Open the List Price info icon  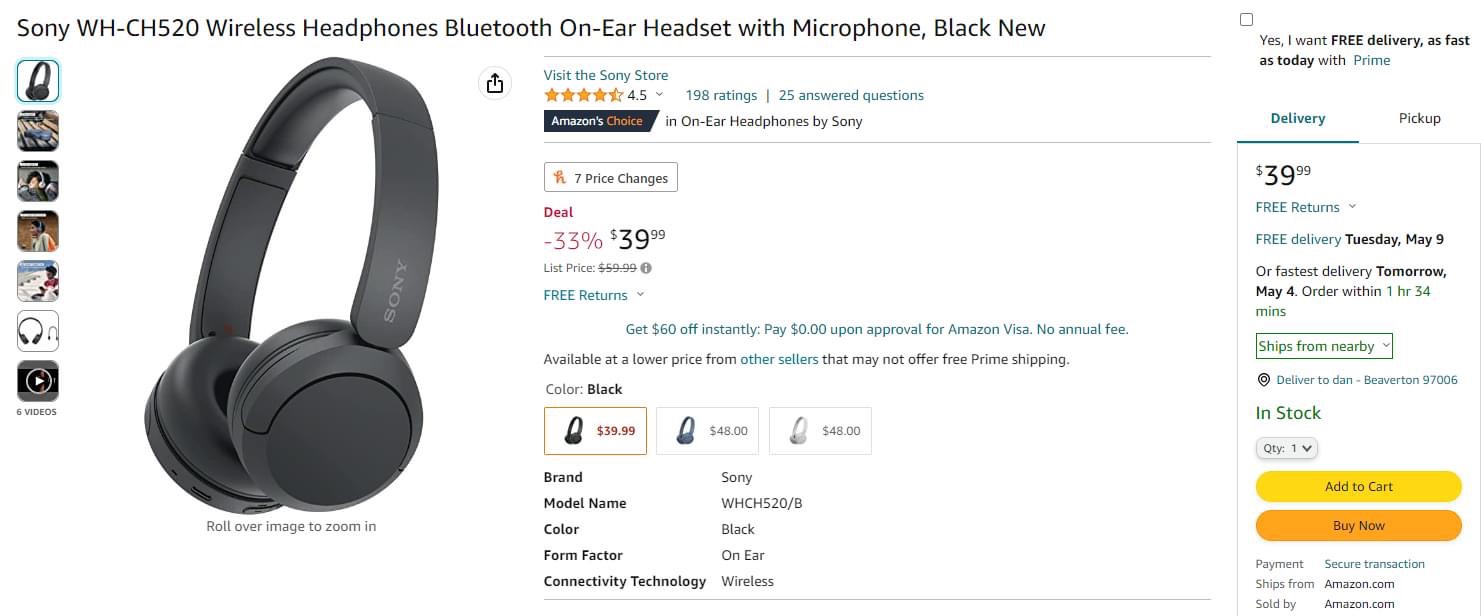pos(646,268)
